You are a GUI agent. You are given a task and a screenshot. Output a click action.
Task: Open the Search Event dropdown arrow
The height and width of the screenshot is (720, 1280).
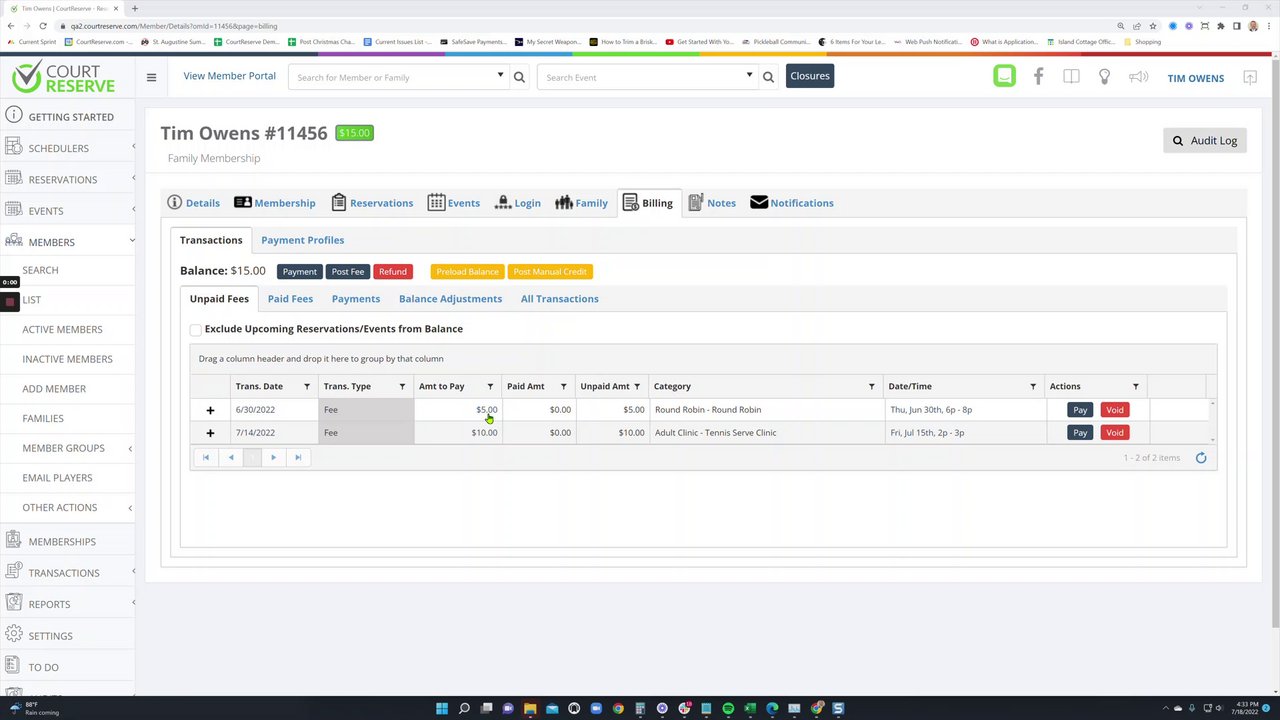pyautogui.click(x=749, y=76)
